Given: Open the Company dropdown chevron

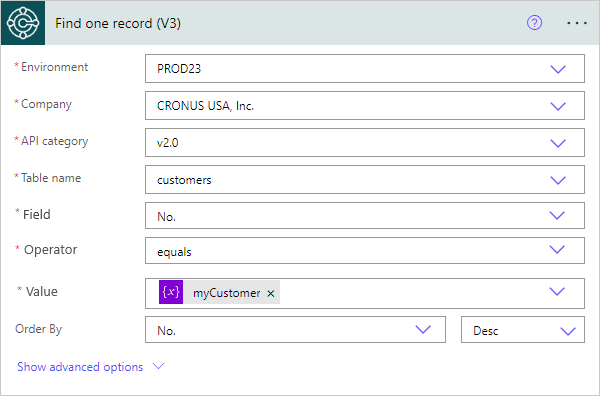Looking at the screenshot, I should pyautogui.click(x=558, y=106).
